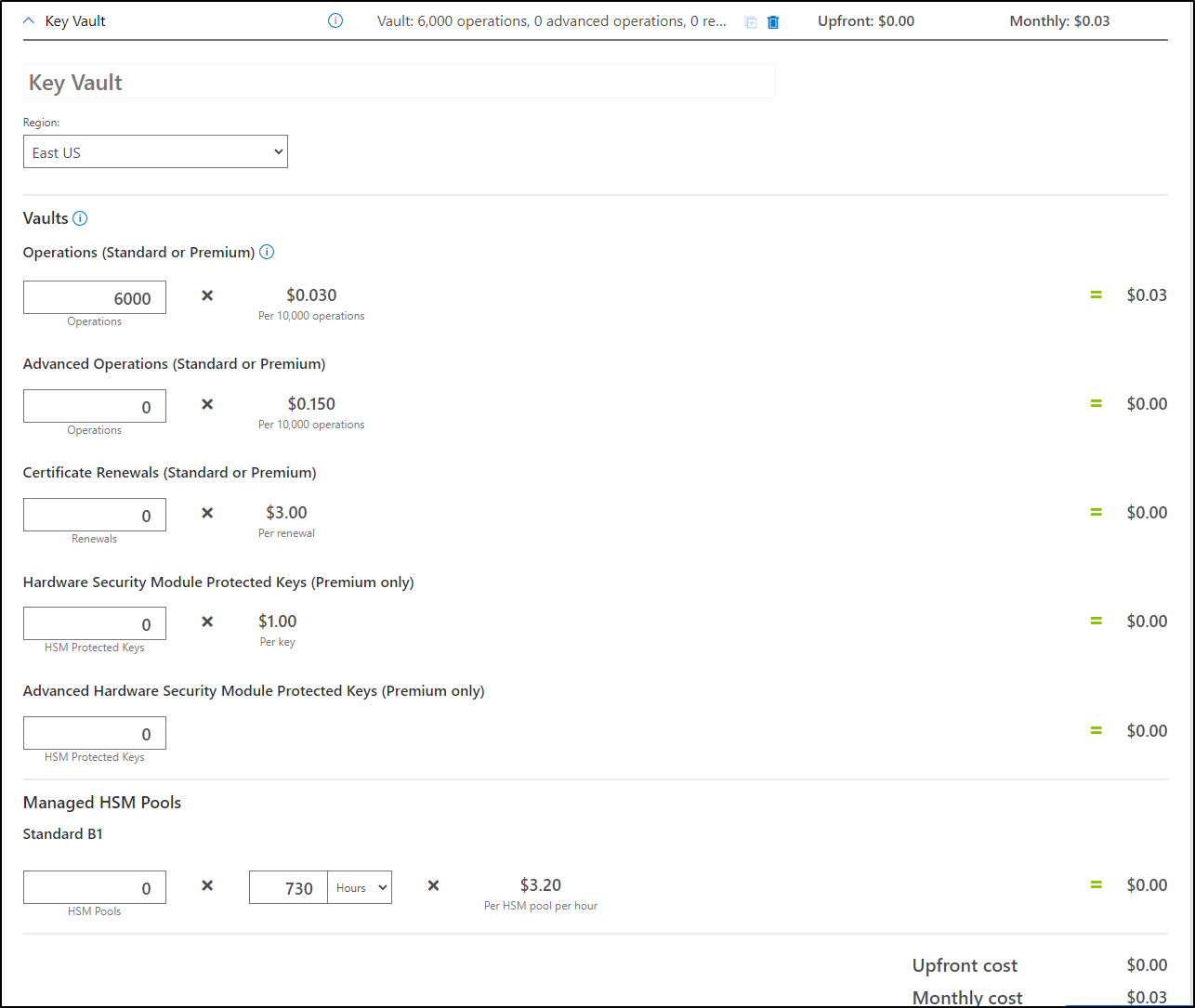Collapse the Key Vault section chevron
This screenshot has width=1195, height=1008.
pyautogui.click(x=30, y=20)
